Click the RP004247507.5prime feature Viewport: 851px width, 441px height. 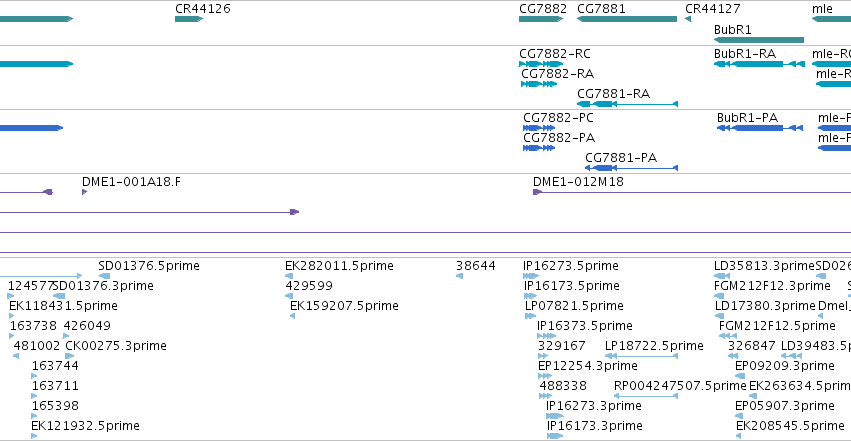[646, 396]
